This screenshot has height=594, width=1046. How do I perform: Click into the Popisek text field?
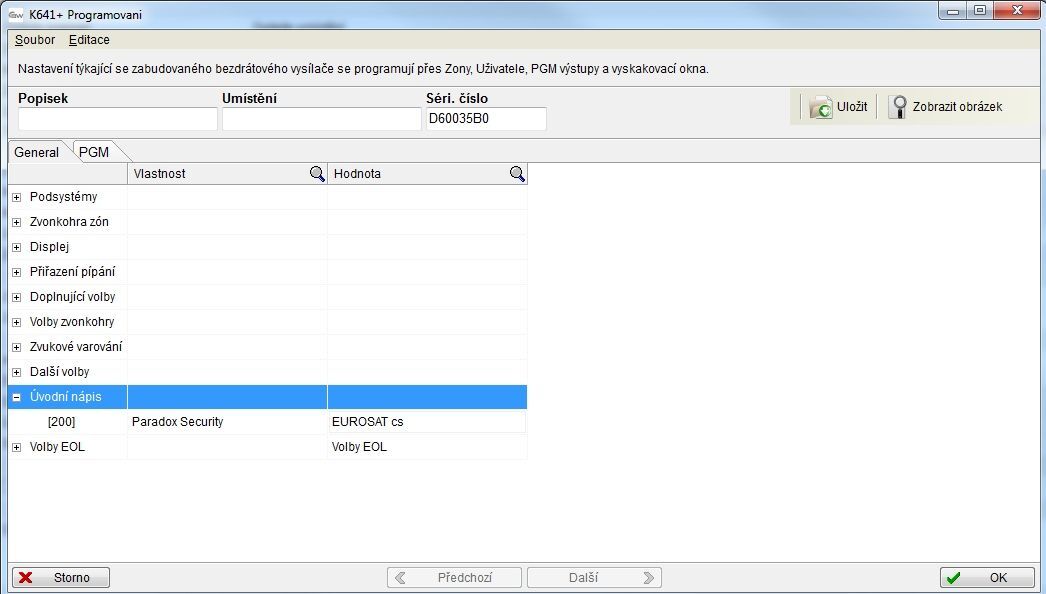(117, 119)
